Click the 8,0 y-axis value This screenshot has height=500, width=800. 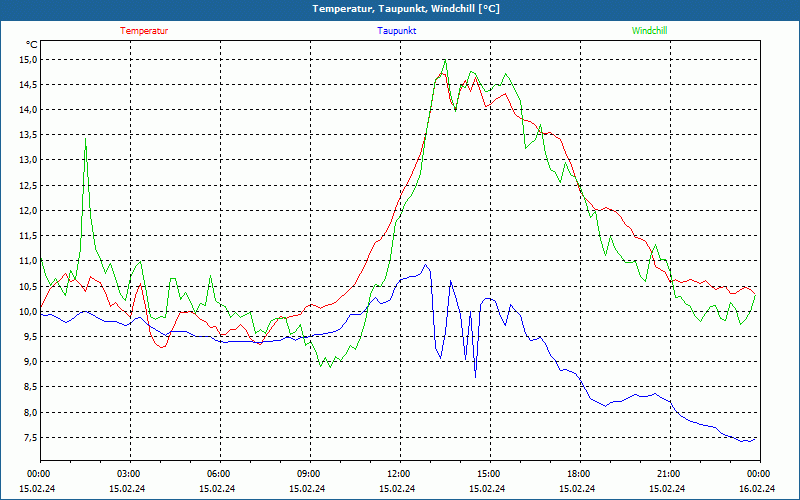click(x=31, y=412)
